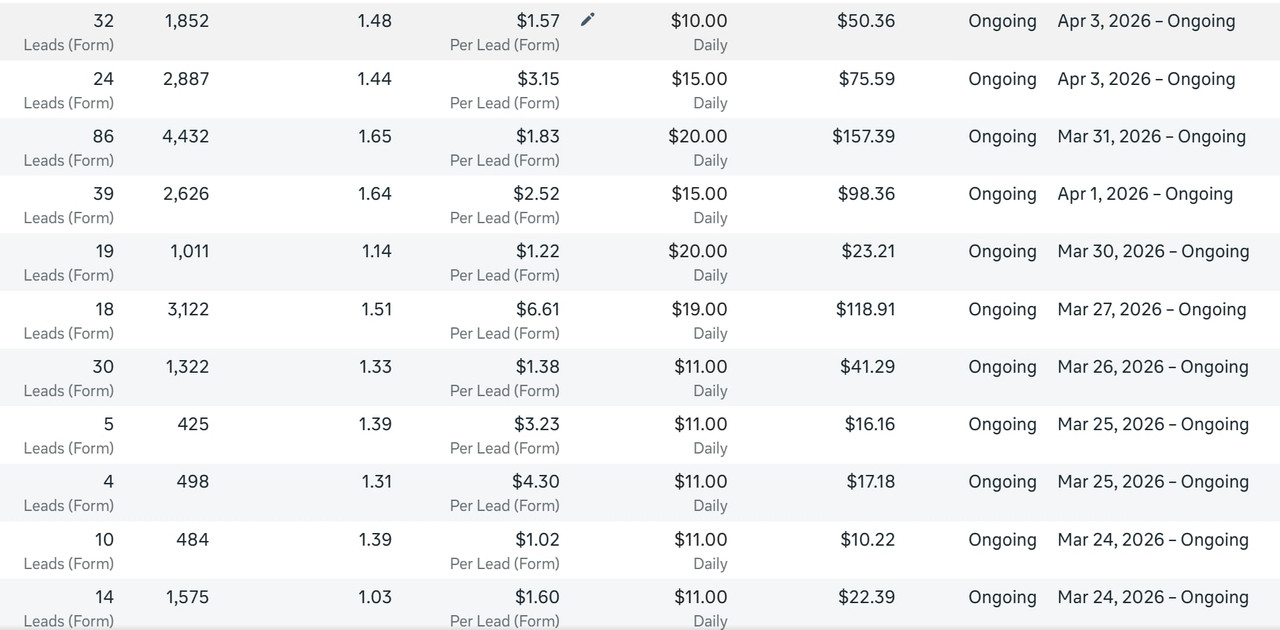The height and width of the screenshot is (630, 1280).
Task: Select the $1.02 cost per lead cell
Action: pos(537,539)
